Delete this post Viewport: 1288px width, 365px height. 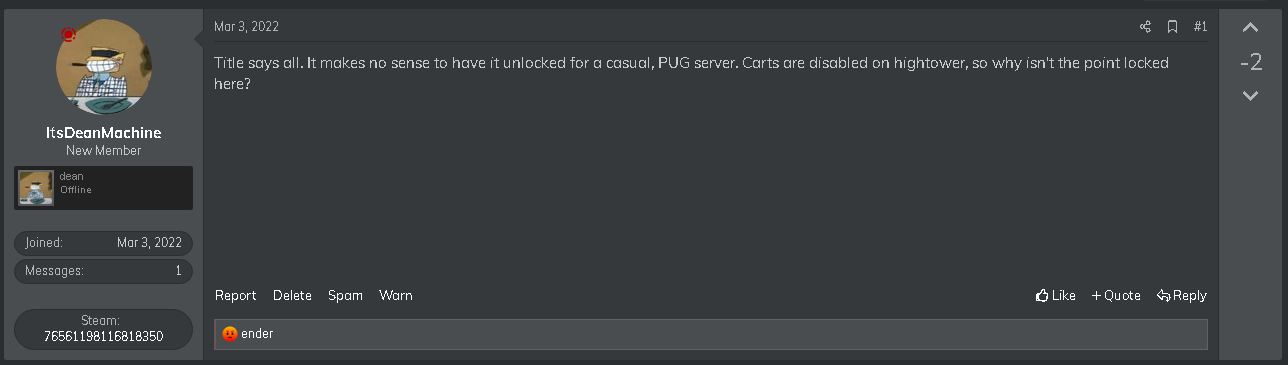pyautogui.click(x=293, y=295)
